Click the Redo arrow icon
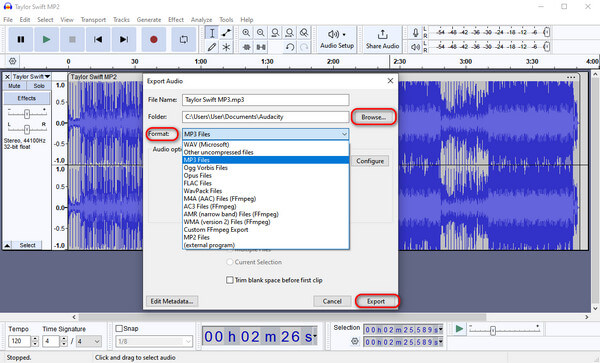This screenshot has width=600, height=363. [x=304, y=47]
